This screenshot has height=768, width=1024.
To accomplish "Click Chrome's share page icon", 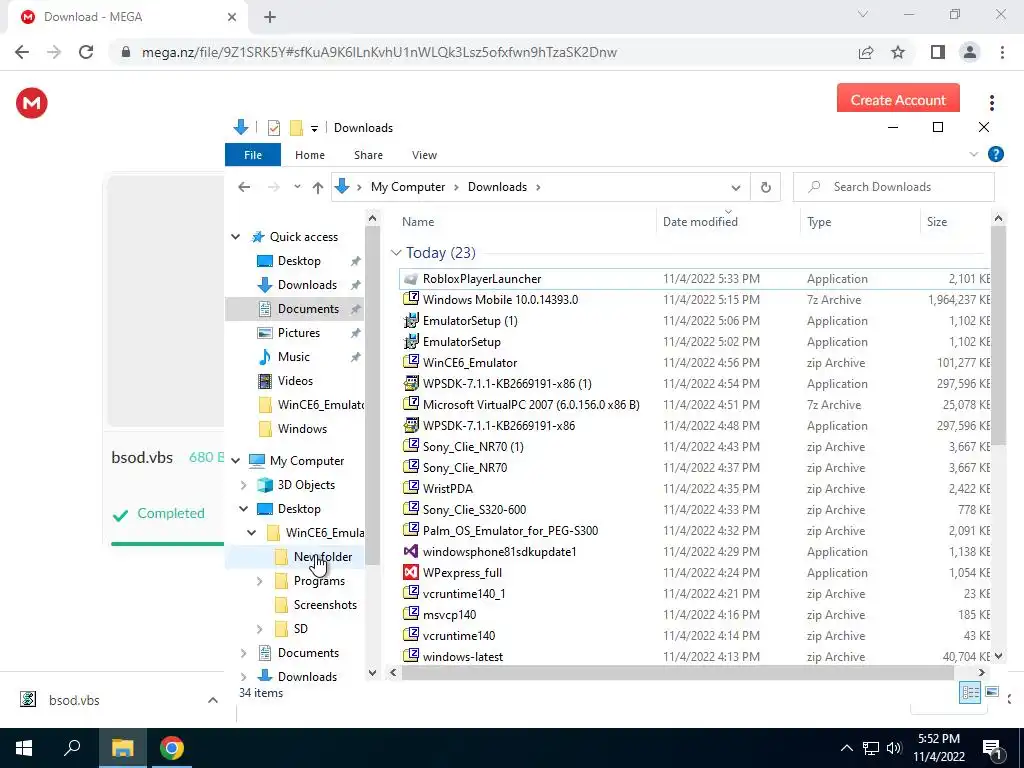I will [866, 52].
